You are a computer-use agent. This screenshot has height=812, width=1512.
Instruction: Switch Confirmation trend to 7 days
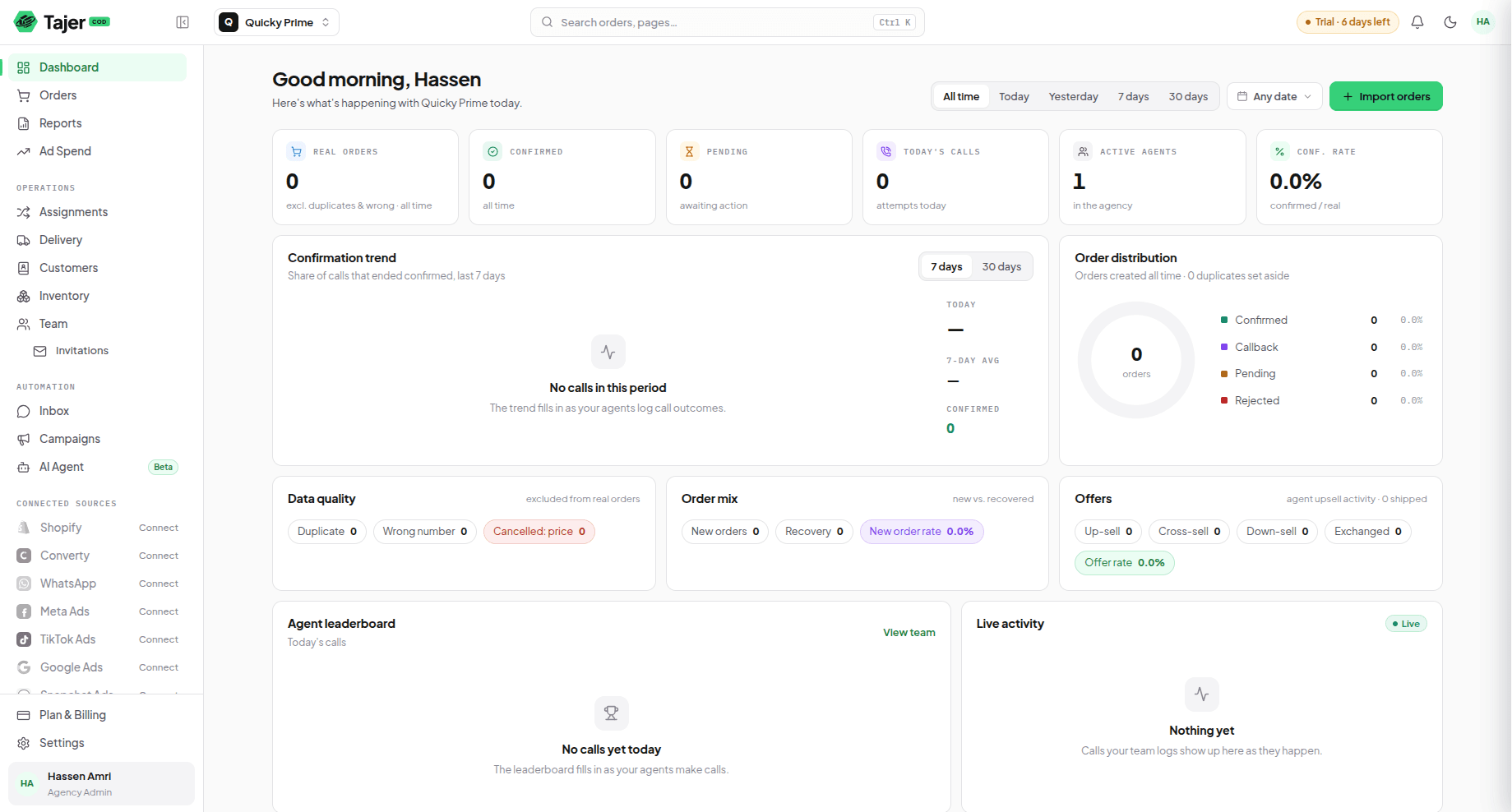coord(946,266)
